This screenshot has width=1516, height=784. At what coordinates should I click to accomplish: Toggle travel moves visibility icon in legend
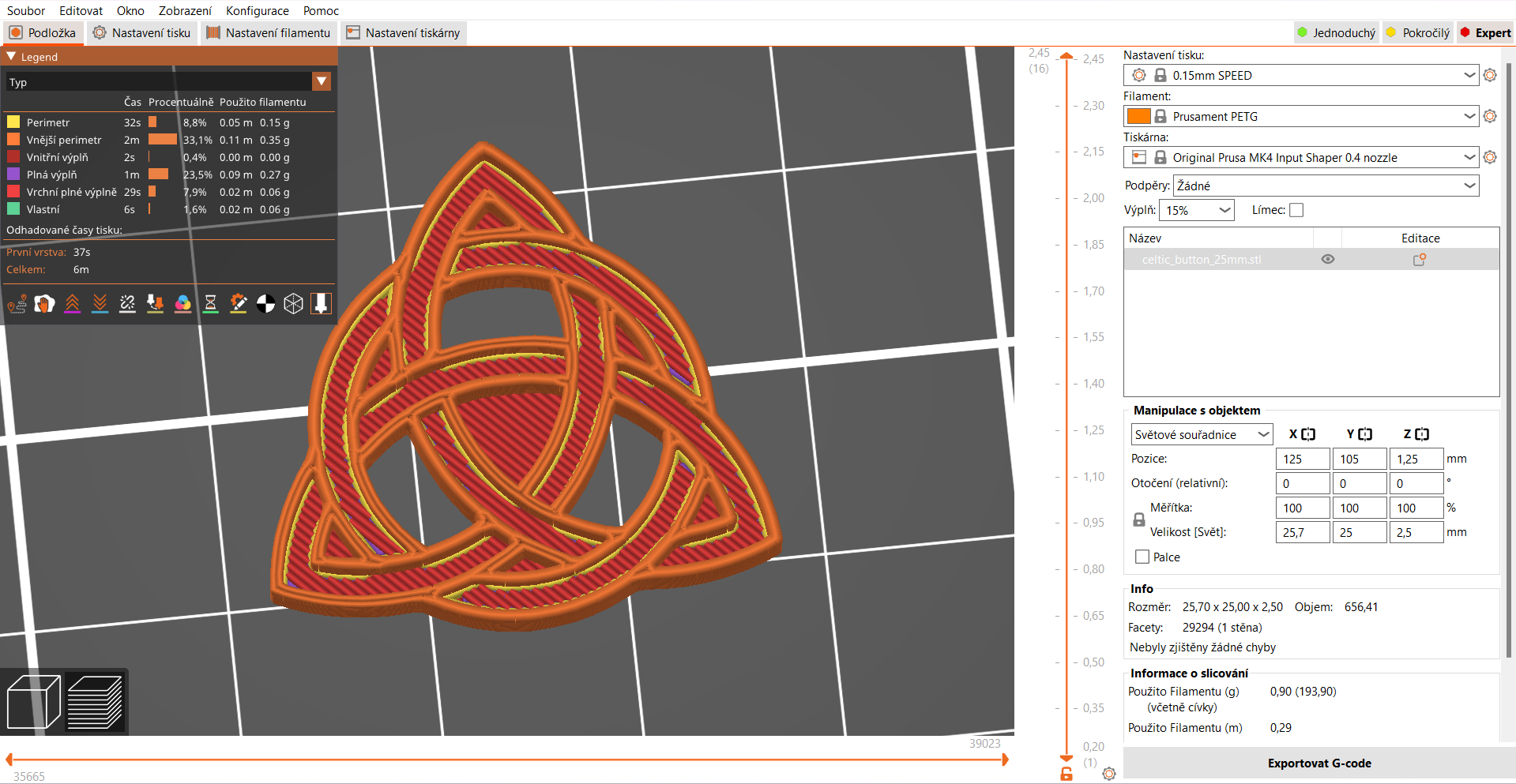click(x=17, y=304)
